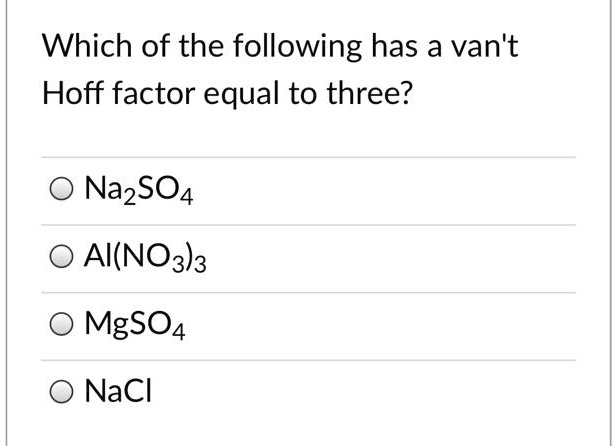Choose the Al(NO3)3 radio button

click(x=62, y=258)
